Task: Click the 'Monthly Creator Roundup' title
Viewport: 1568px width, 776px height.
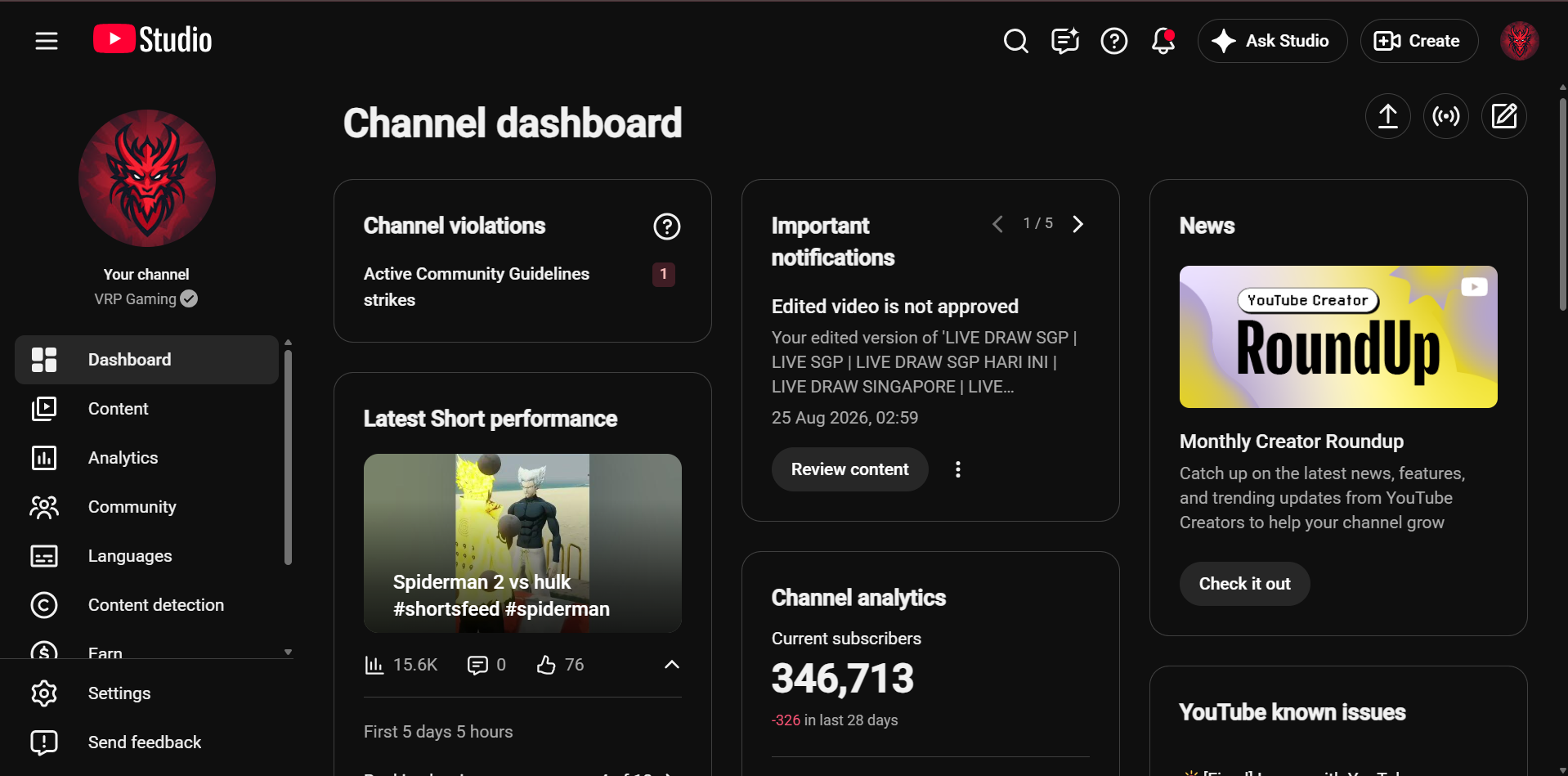Action: click(x=1292, y=442)
